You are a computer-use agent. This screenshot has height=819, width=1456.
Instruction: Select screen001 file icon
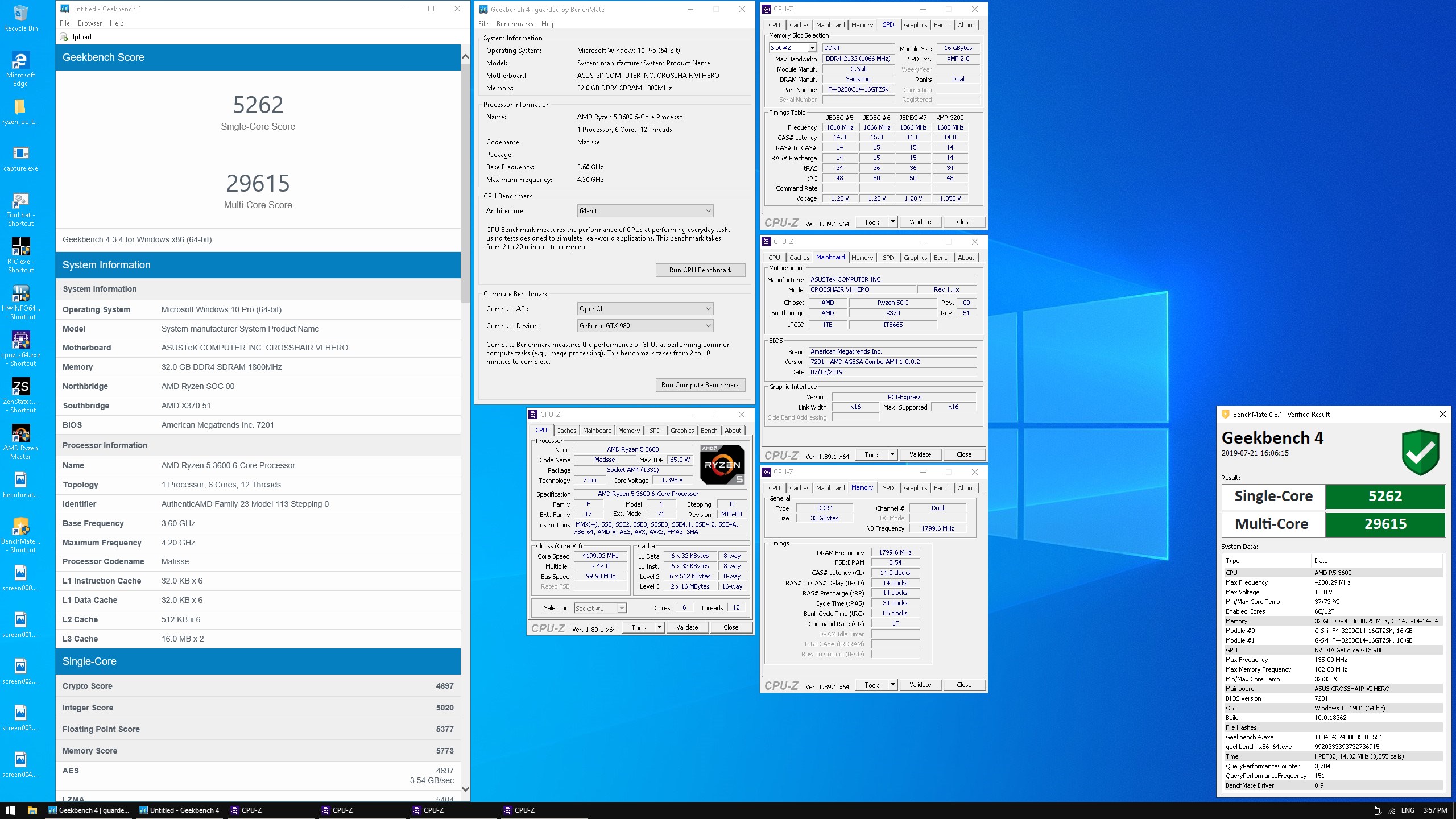click(20, 625)
